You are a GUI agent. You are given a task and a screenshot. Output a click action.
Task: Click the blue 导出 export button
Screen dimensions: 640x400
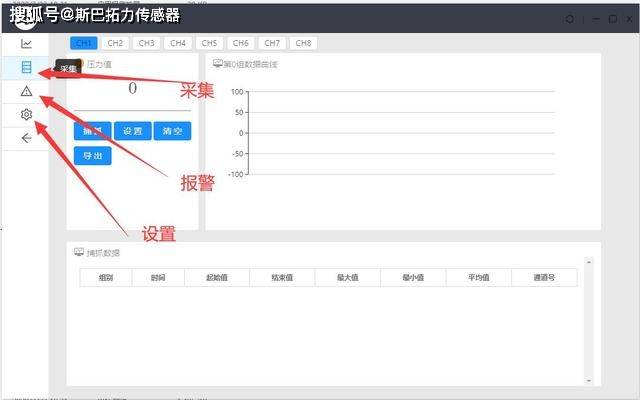click(93, 156)
